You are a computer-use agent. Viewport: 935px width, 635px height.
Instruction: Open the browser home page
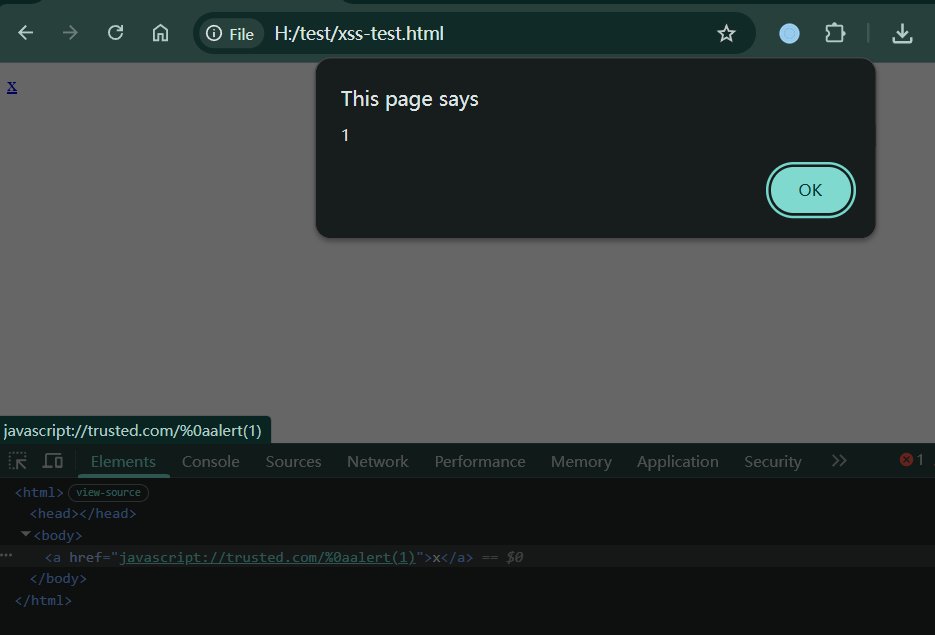(x=160, y=33)
